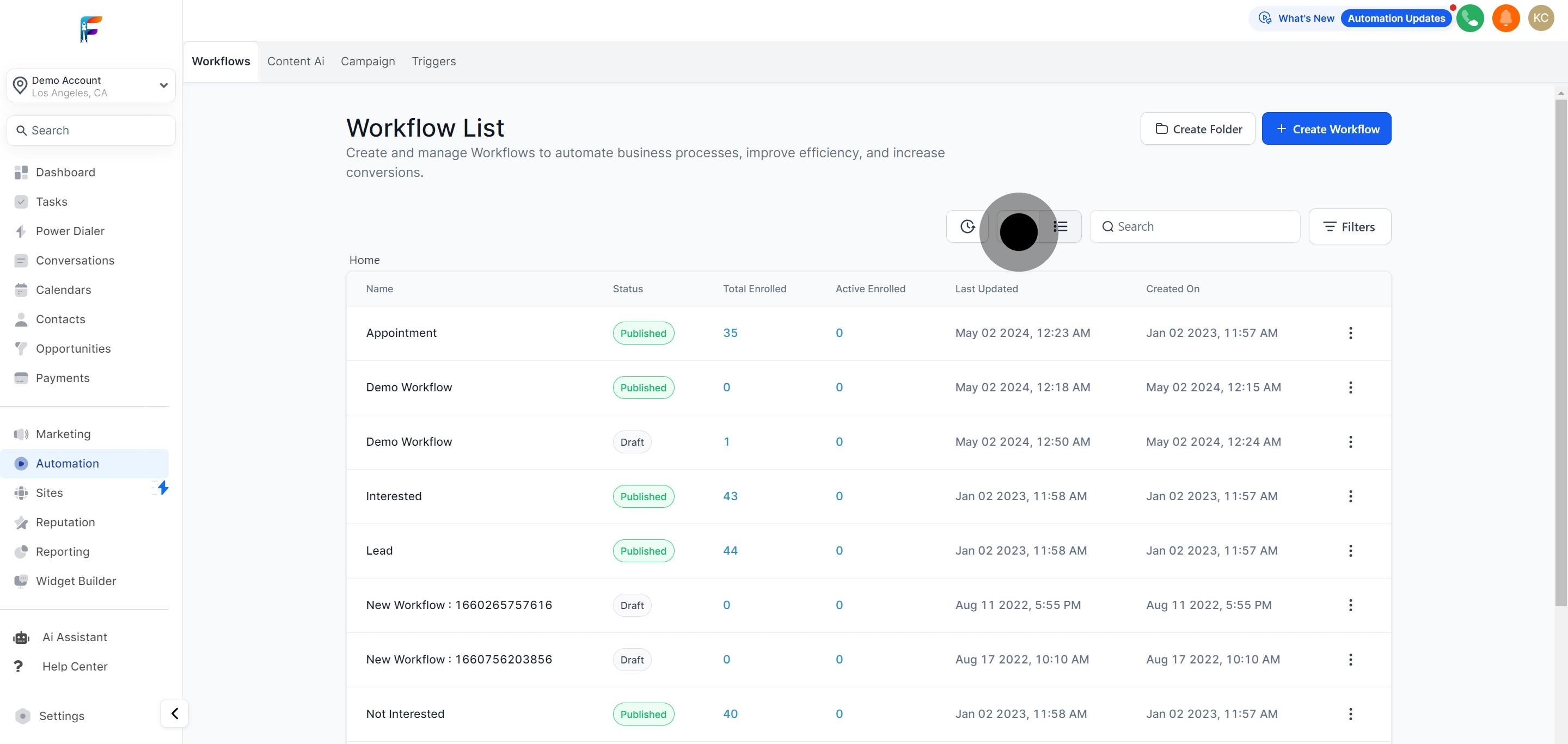Open the Appointment workflow
Image resolution: width=1568 pixels, height=744 pixels.
tap(401, 333)
